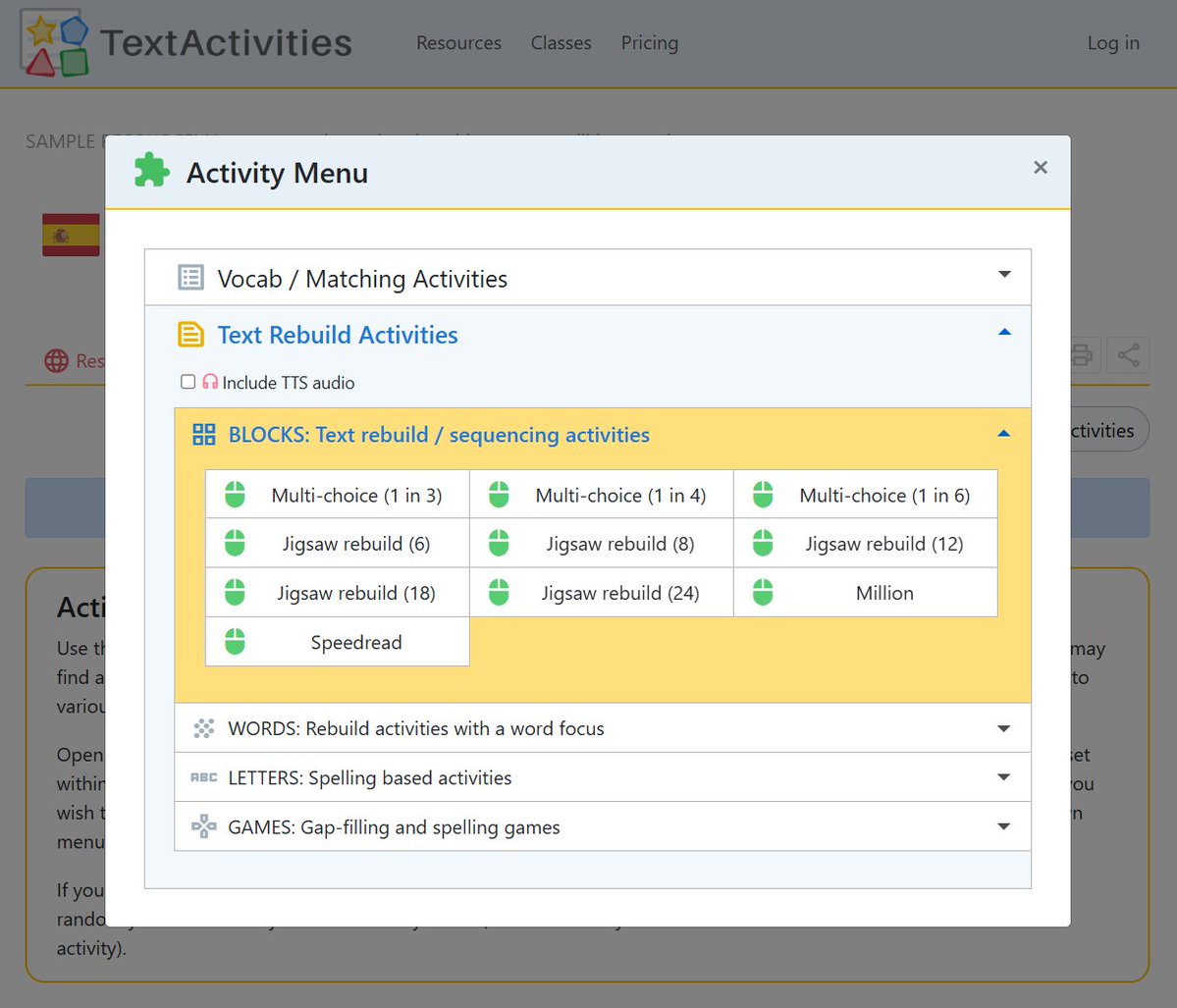Click the mouse icon beside Multi-choice (1 in 3)
The image size is (1177, 1008).
[234, 495]
